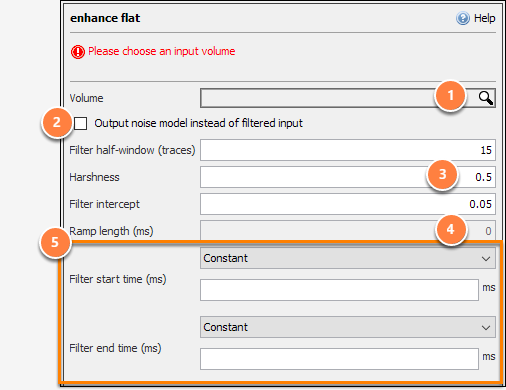
Task: Edit the Harshness value field
Action: click(x=348, y=177)
